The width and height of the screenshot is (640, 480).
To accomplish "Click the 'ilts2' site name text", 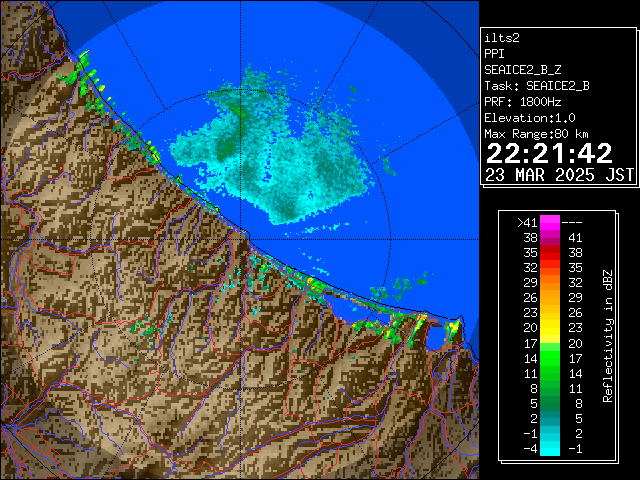I will pyautogui.click(x=502, y=38).
